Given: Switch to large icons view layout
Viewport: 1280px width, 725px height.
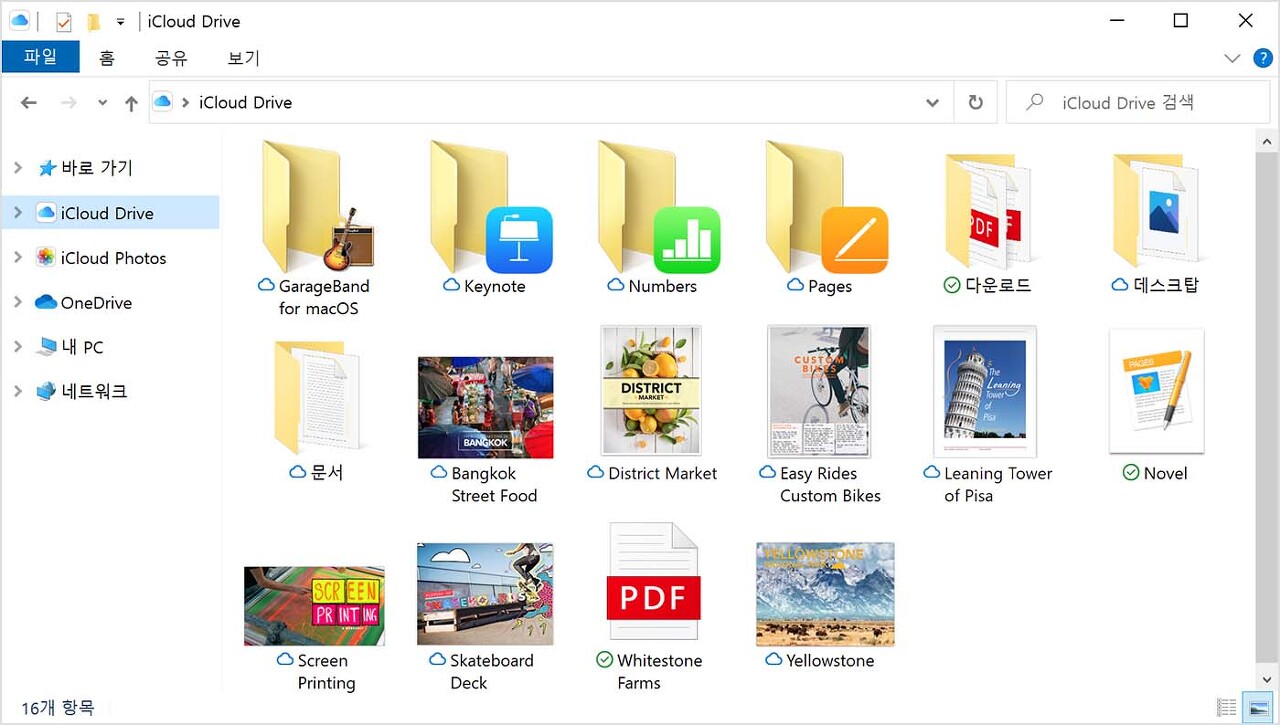Looking at the screenshot, I should click(1256, 707).
